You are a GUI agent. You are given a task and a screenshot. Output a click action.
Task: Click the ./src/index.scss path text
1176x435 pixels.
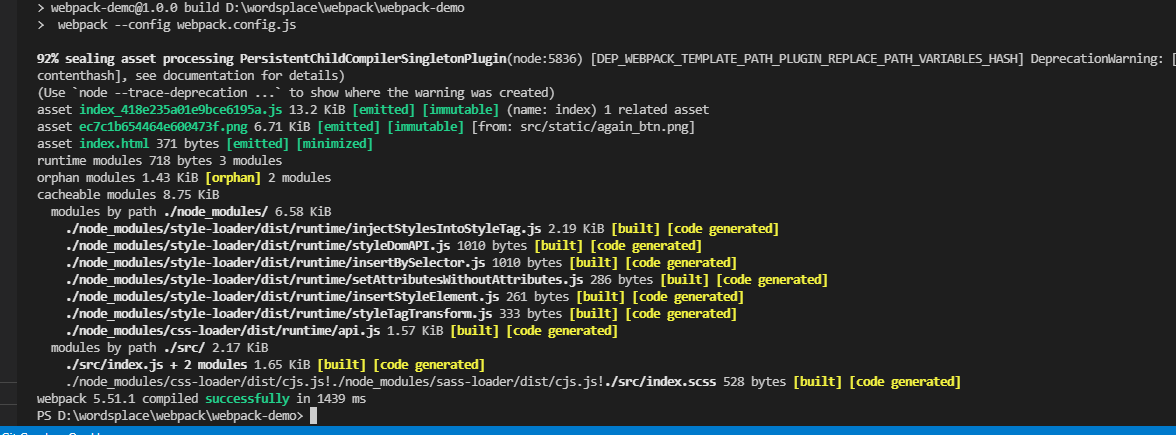tap(661, 382)
